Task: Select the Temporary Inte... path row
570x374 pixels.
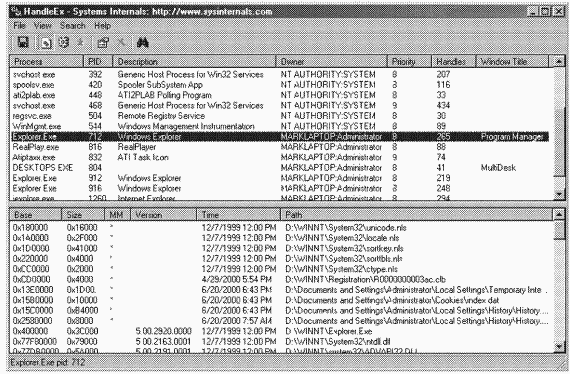Action: [281, 290]
